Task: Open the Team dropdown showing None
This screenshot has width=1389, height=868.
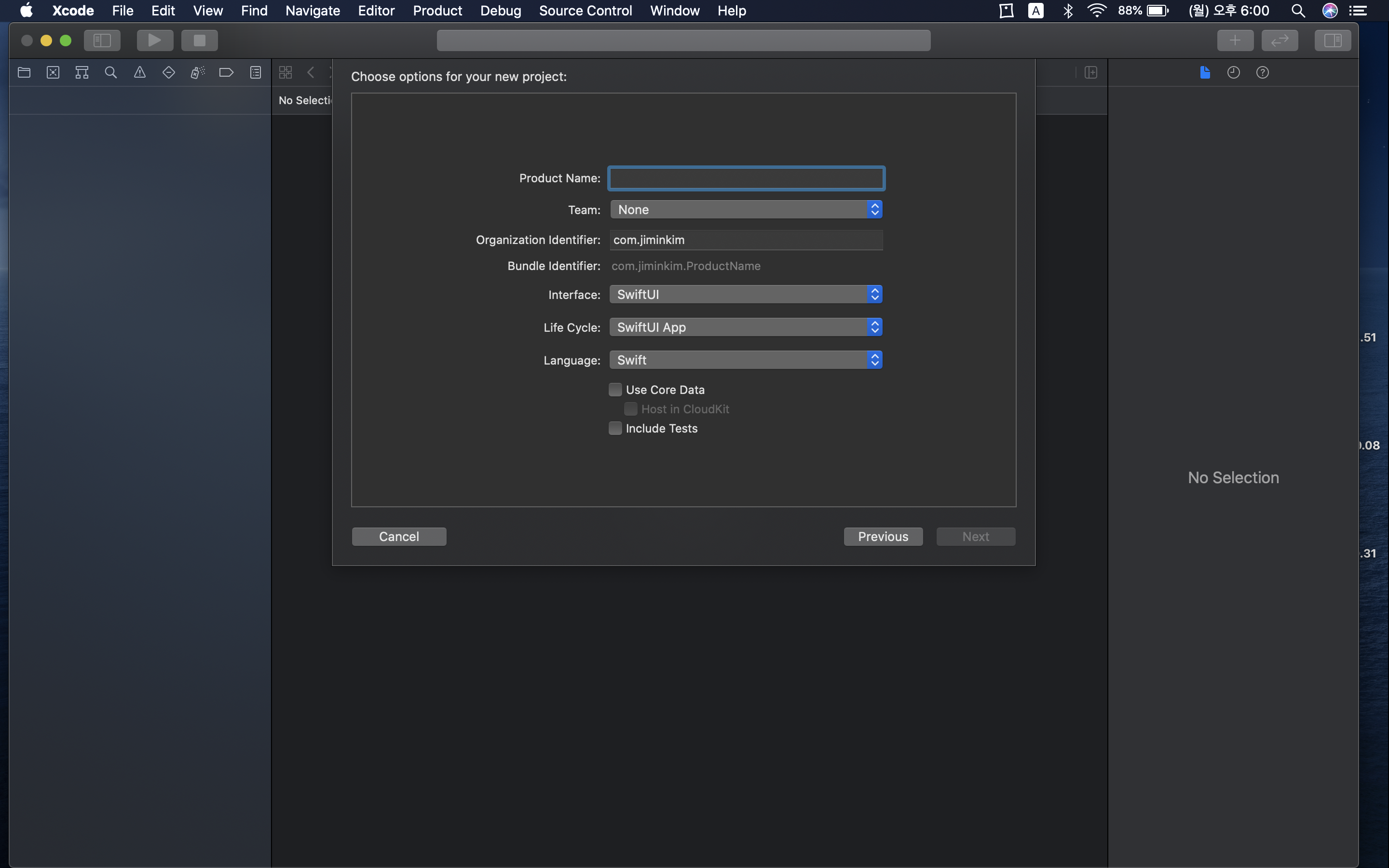Action: point(746,210)
